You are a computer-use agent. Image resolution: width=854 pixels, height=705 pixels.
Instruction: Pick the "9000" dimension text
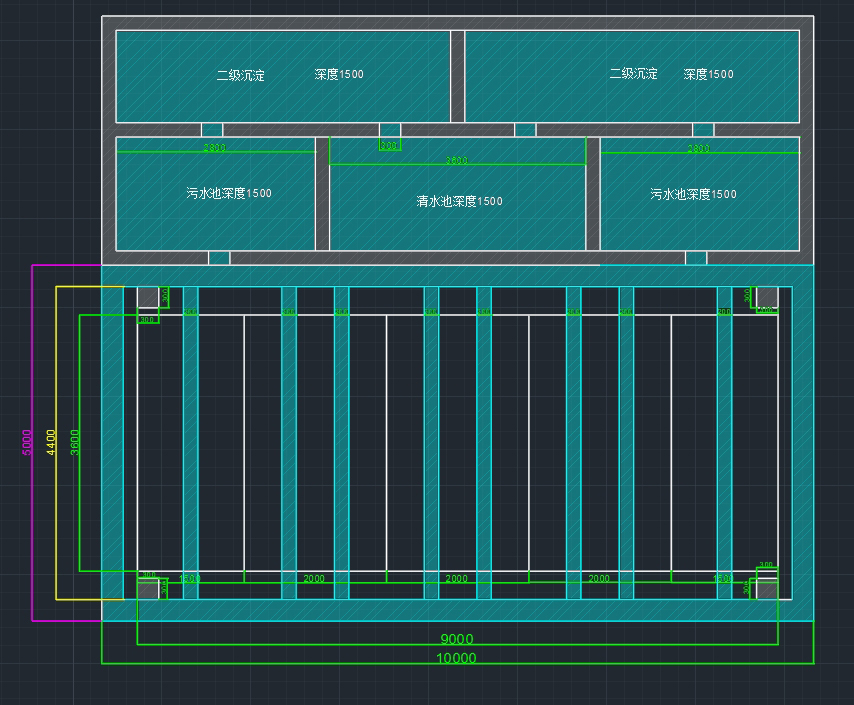pyautogui.click(x=456, y=639)
